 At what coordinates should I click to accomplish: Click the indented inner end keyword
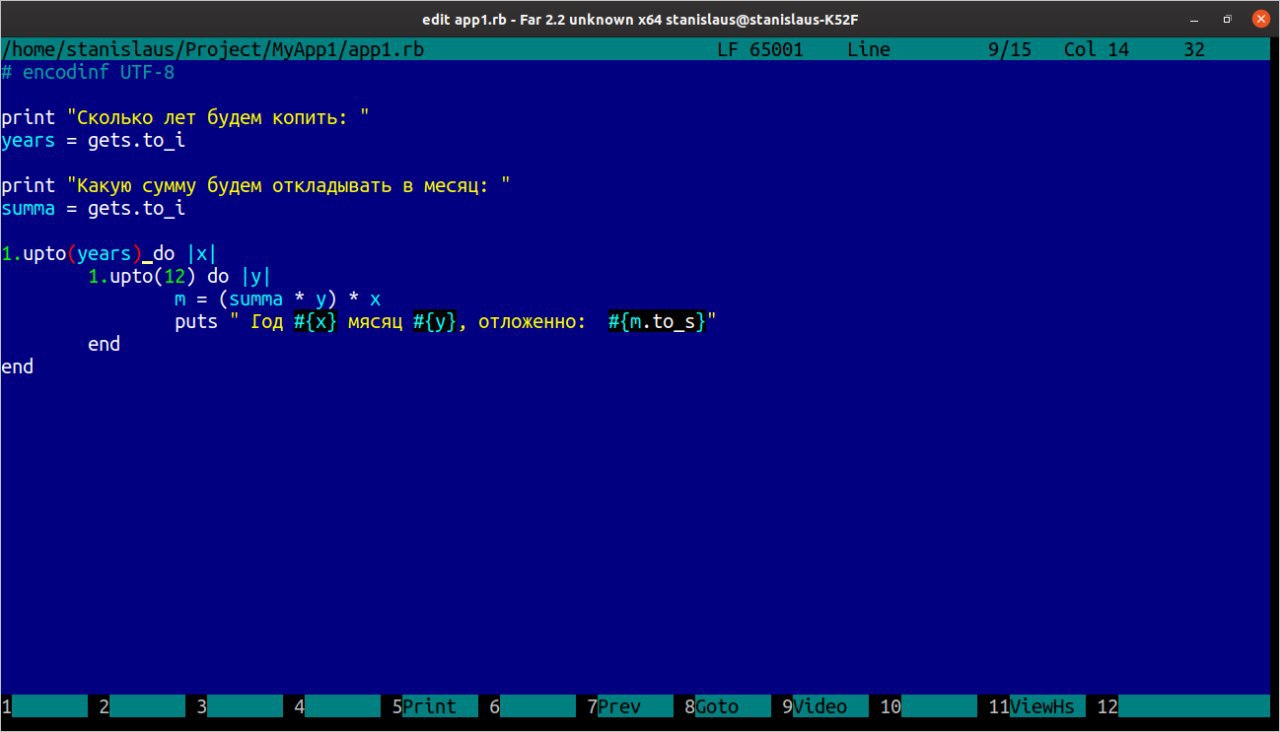click(x=104, y=344)
